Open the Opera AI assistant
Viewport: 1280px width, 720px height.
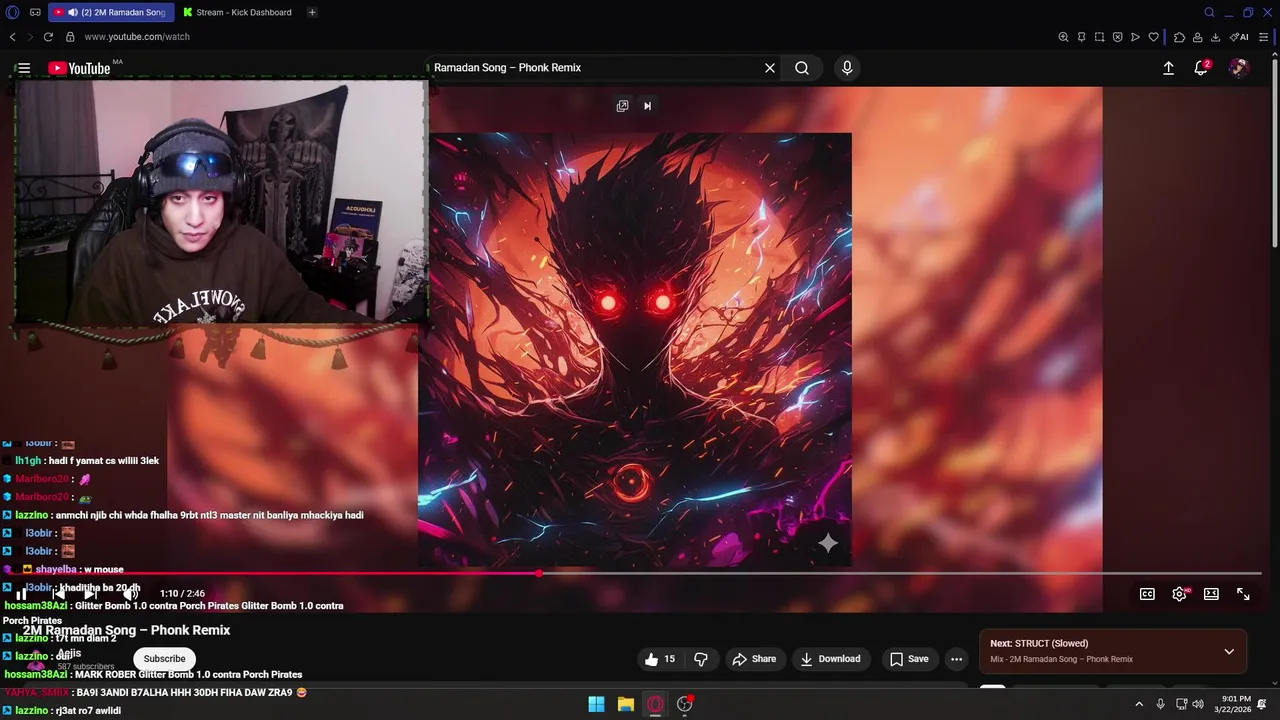[1239, 37]
